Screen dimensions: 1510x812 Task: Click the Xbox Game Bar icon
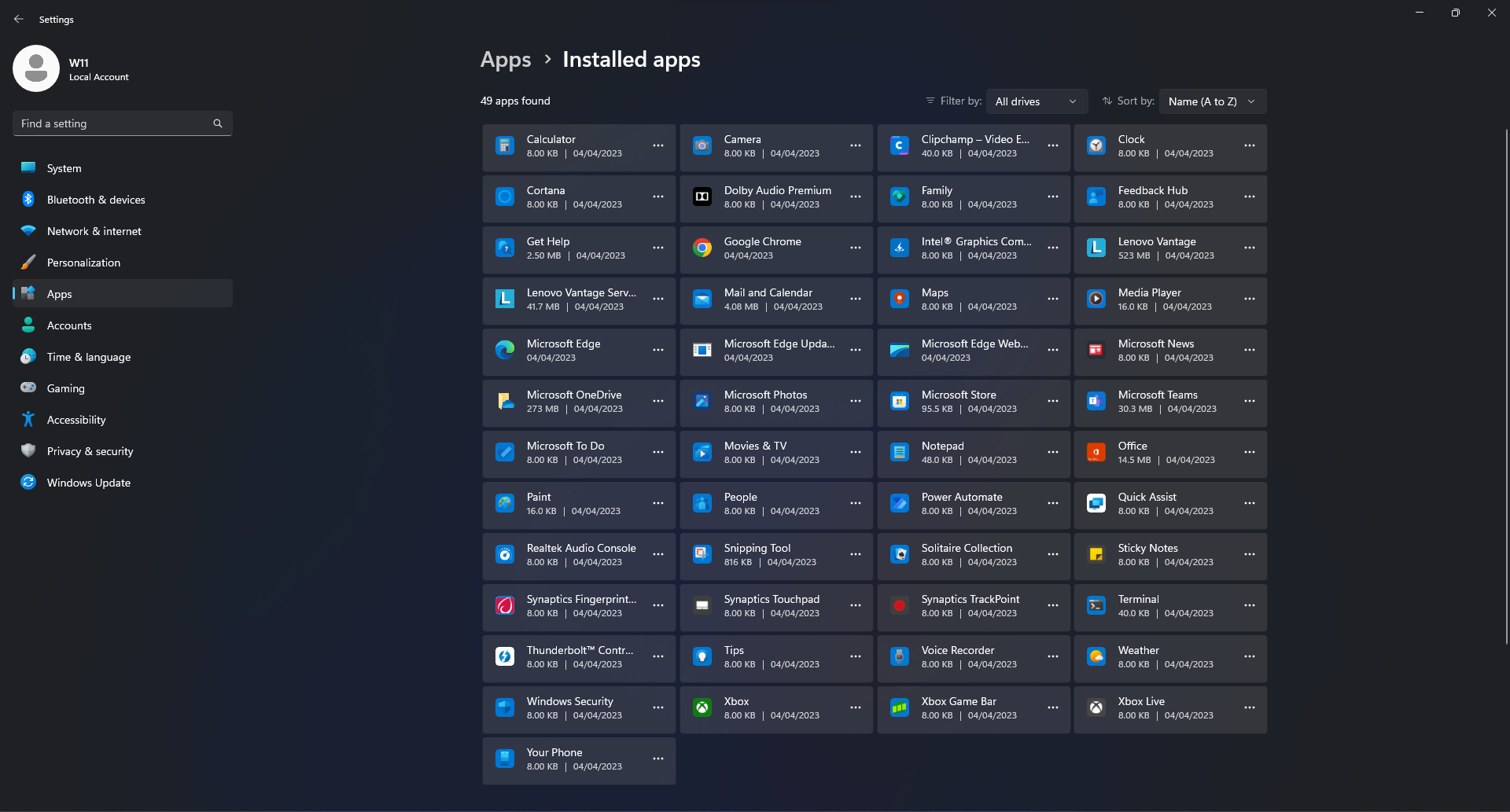coord(900,707)
